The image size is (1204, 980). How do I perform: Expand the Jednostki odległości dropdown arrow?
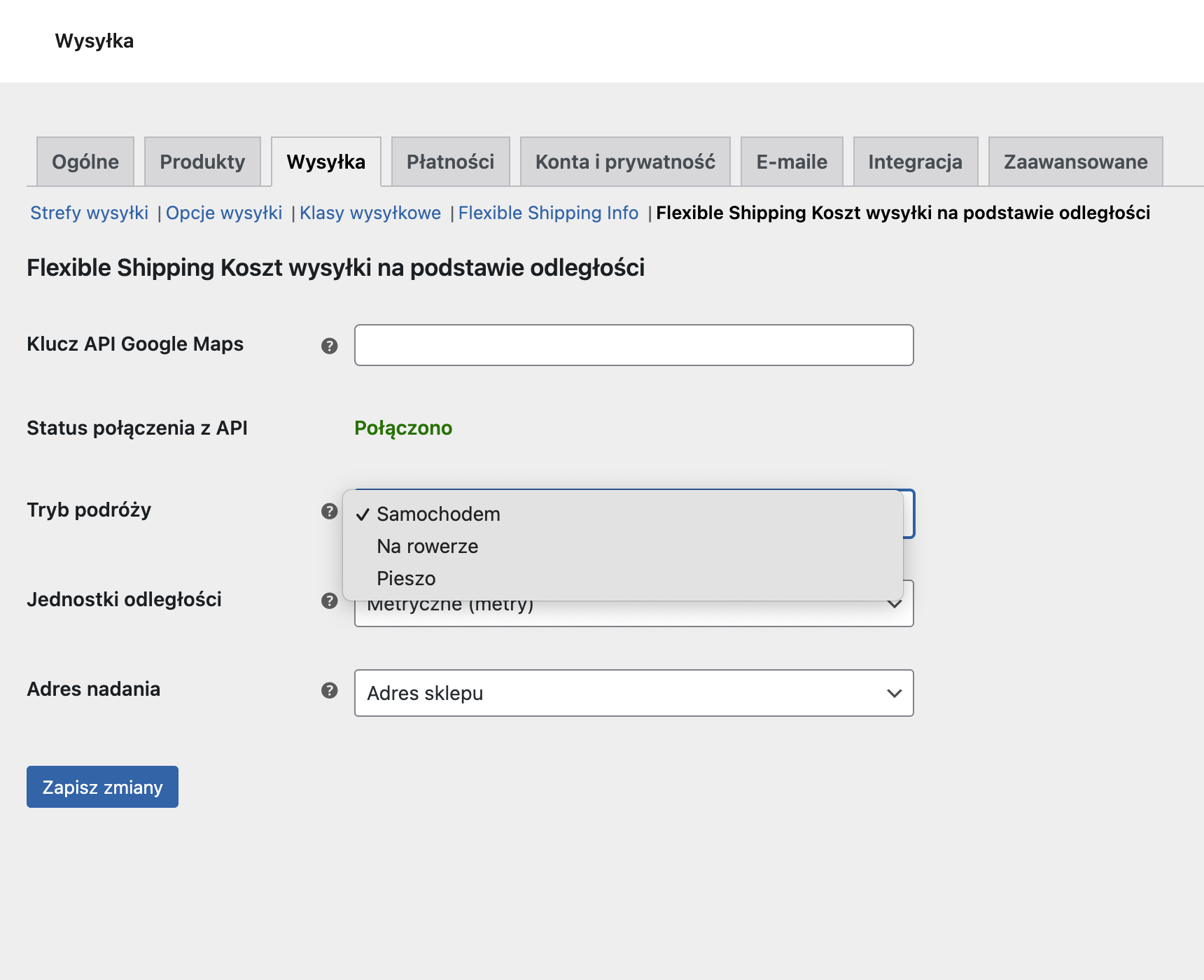(894, 605)
